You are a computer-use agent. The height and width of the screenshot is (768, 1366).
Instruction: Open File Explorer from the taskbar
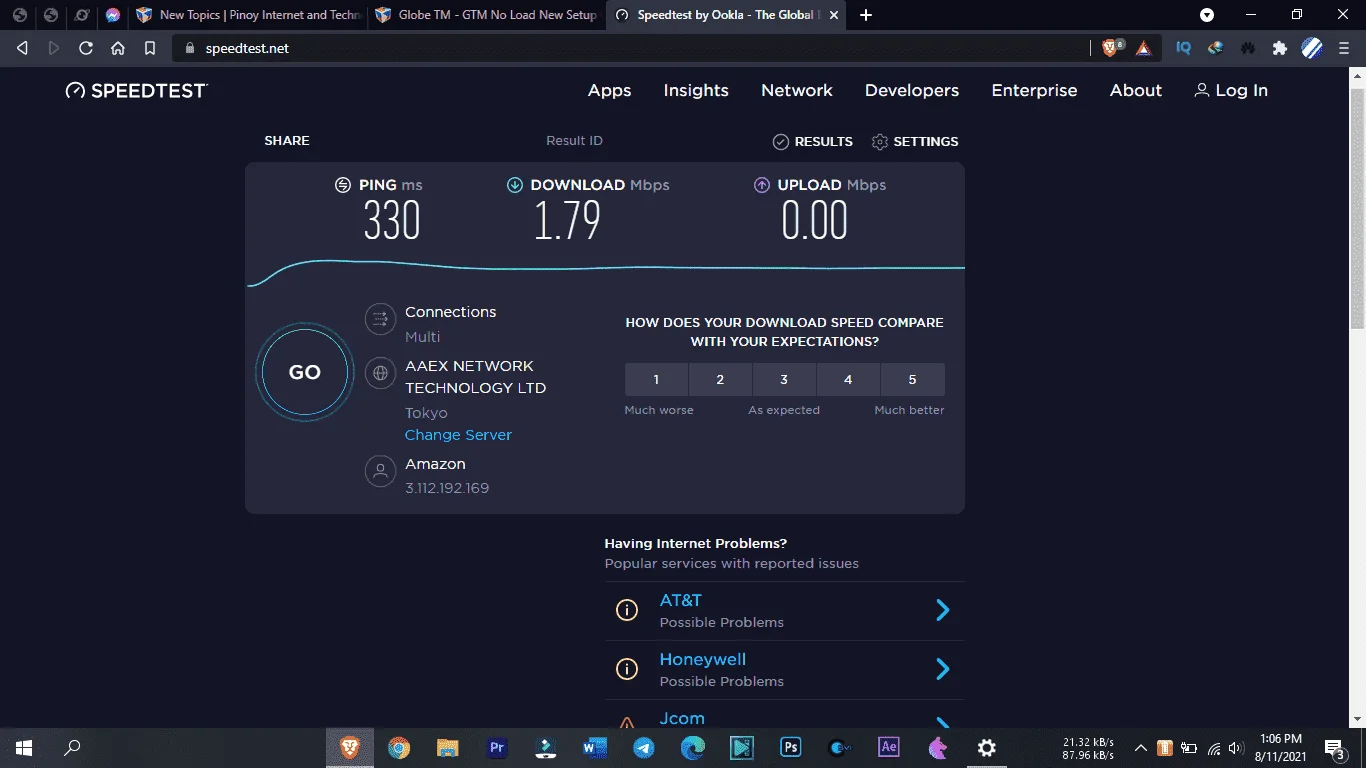pos(447,747)
